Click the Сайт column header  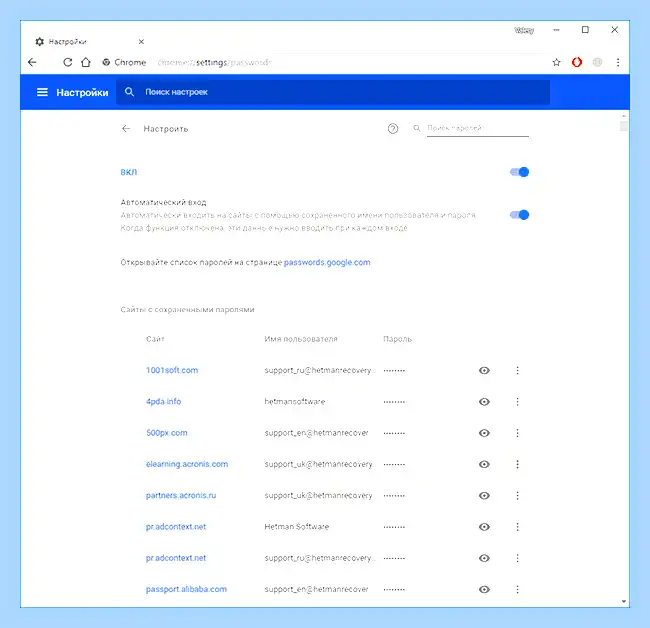tap(155, 339)
